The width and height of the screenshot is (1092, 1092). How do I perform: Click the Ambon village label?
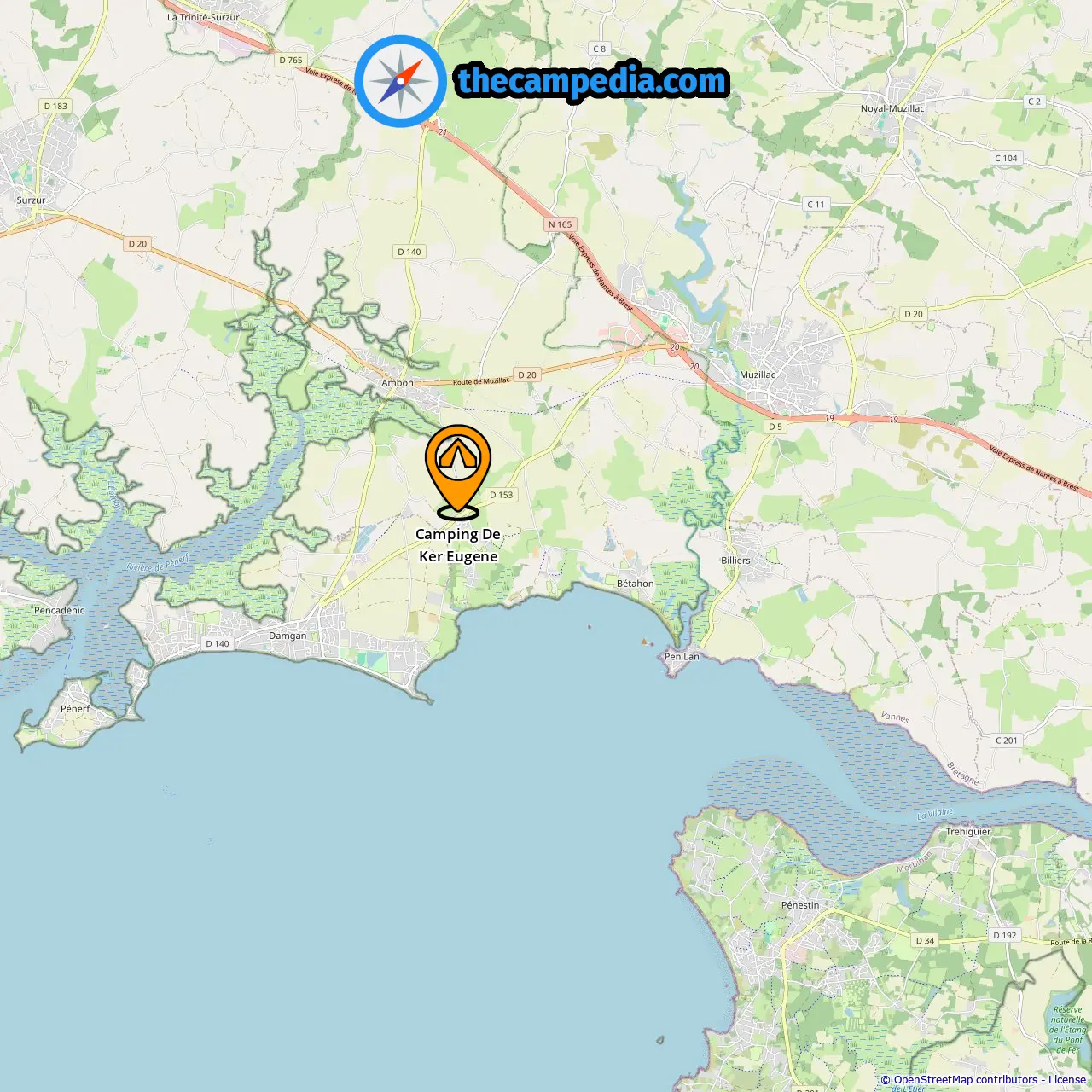(398, 383)
